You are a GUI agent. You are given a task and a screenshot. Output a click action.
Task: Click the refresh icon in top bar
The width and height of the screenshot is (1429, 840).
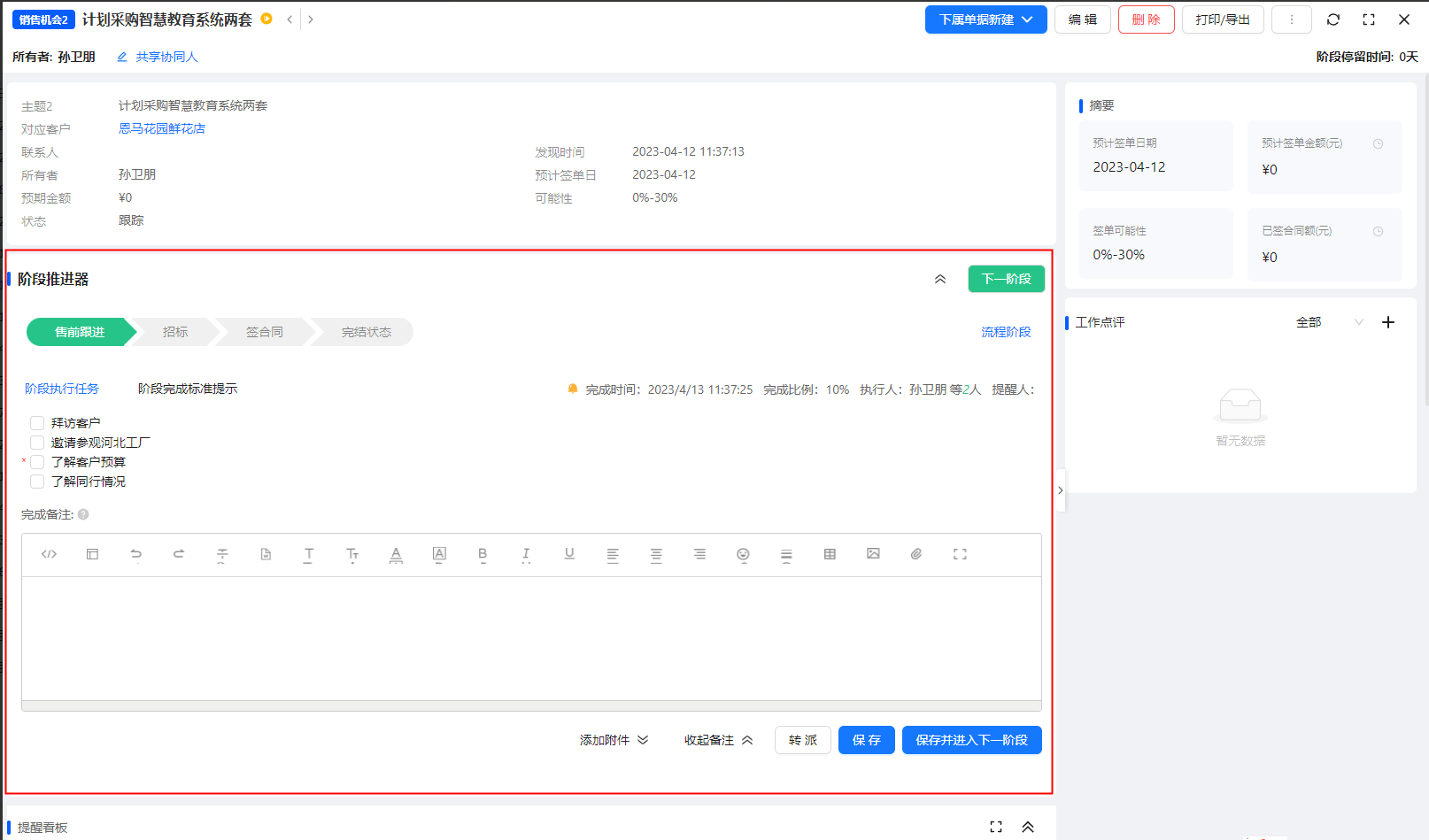coord(1333,19)
